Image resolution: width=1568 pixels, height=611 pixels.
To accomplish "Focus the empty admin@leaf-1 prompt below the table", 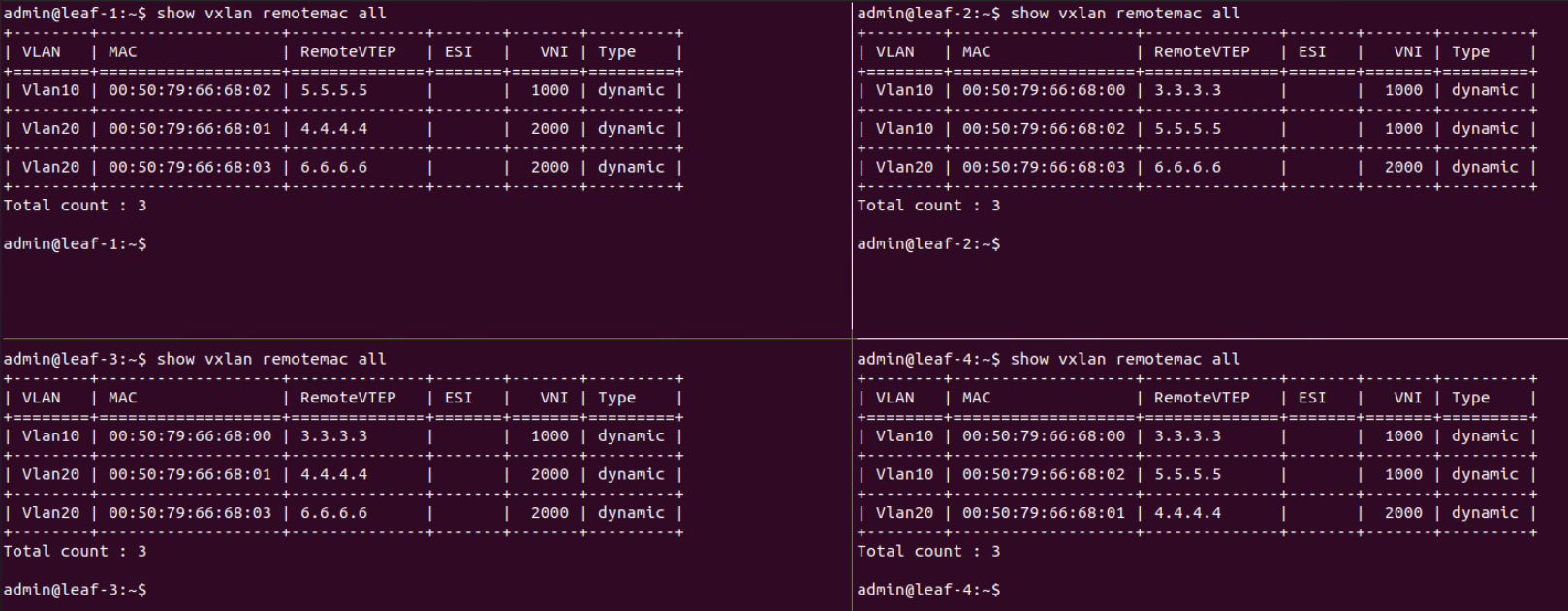I will [75, 244].
